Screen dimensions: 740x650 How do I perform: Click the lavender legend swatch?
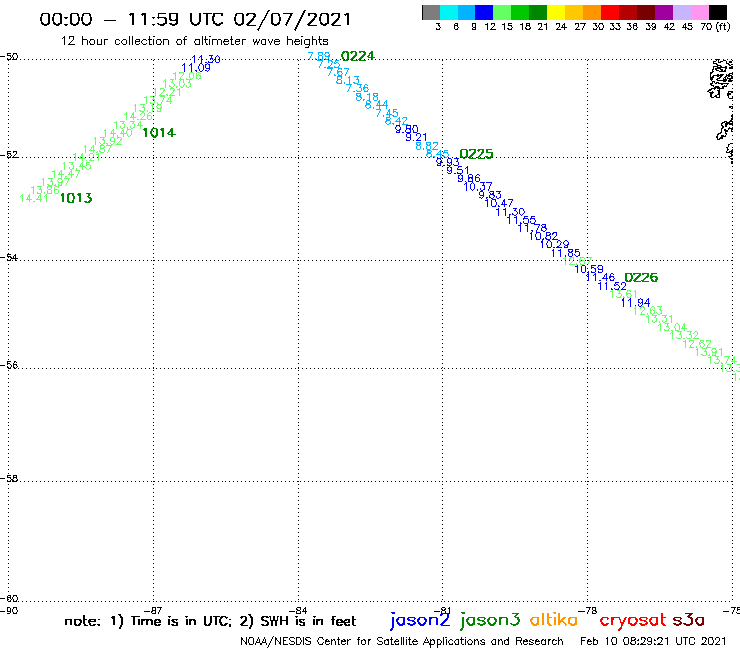pos(682,12)
